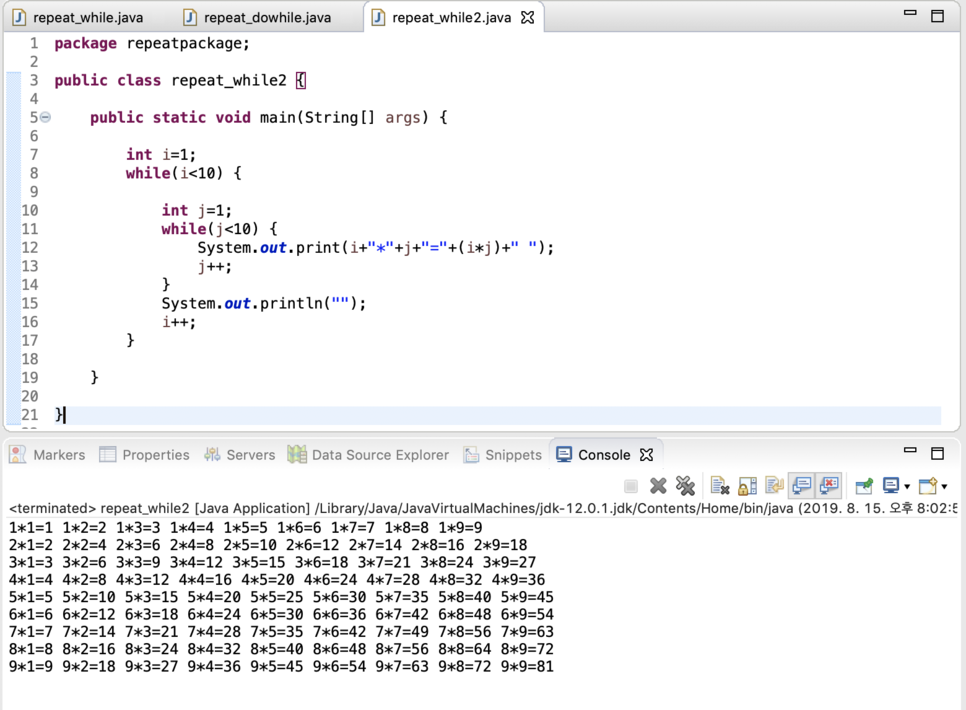Clear the console output
The height and width of the screenshot is (710, 966).
point(720,486)
